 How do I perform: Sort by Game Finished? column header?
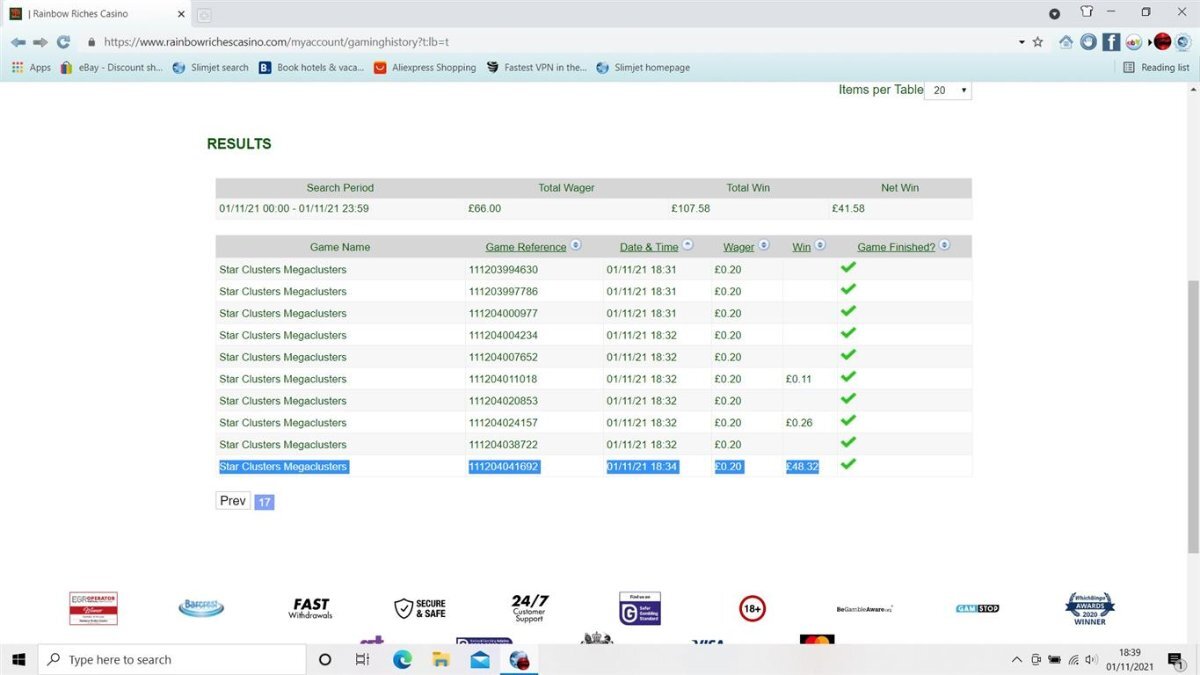(x=896, y=247)
